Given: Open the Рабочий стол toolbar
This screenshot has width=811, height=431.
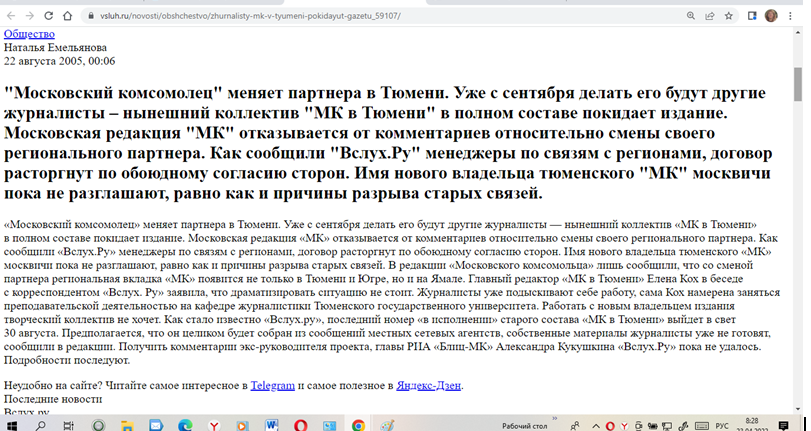Looking at the screenshot, I should click(524, 426).
